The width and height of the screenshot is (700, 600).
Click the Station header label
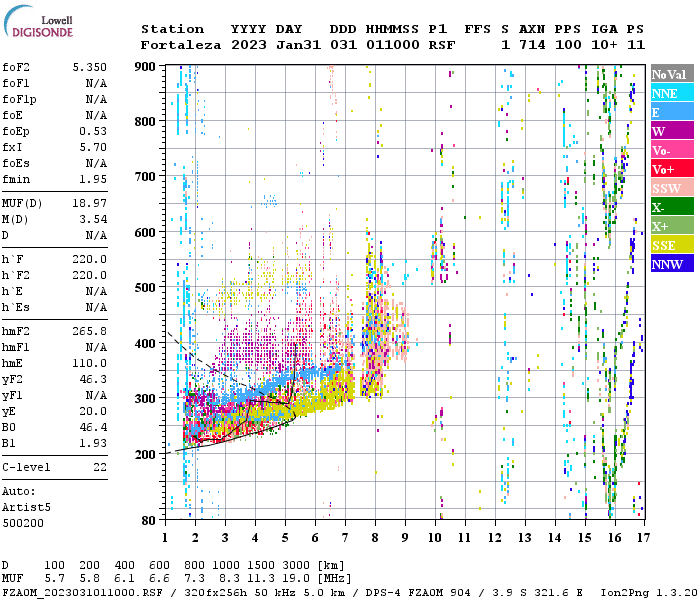[x=172, y=29]
